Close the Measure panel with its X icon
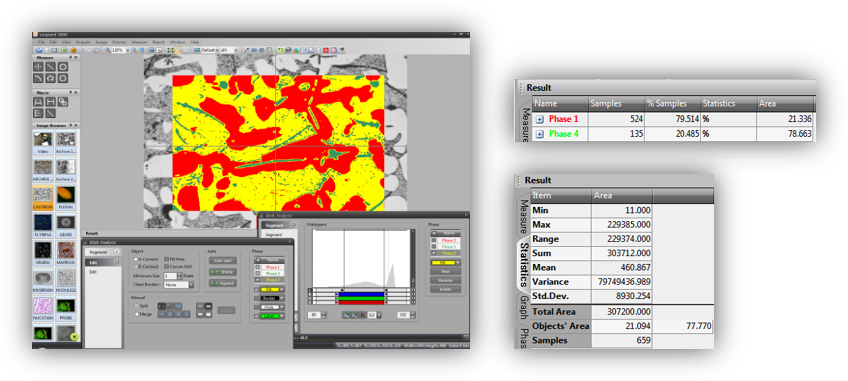The image size is (848, 381). click(x=76, y=57)
